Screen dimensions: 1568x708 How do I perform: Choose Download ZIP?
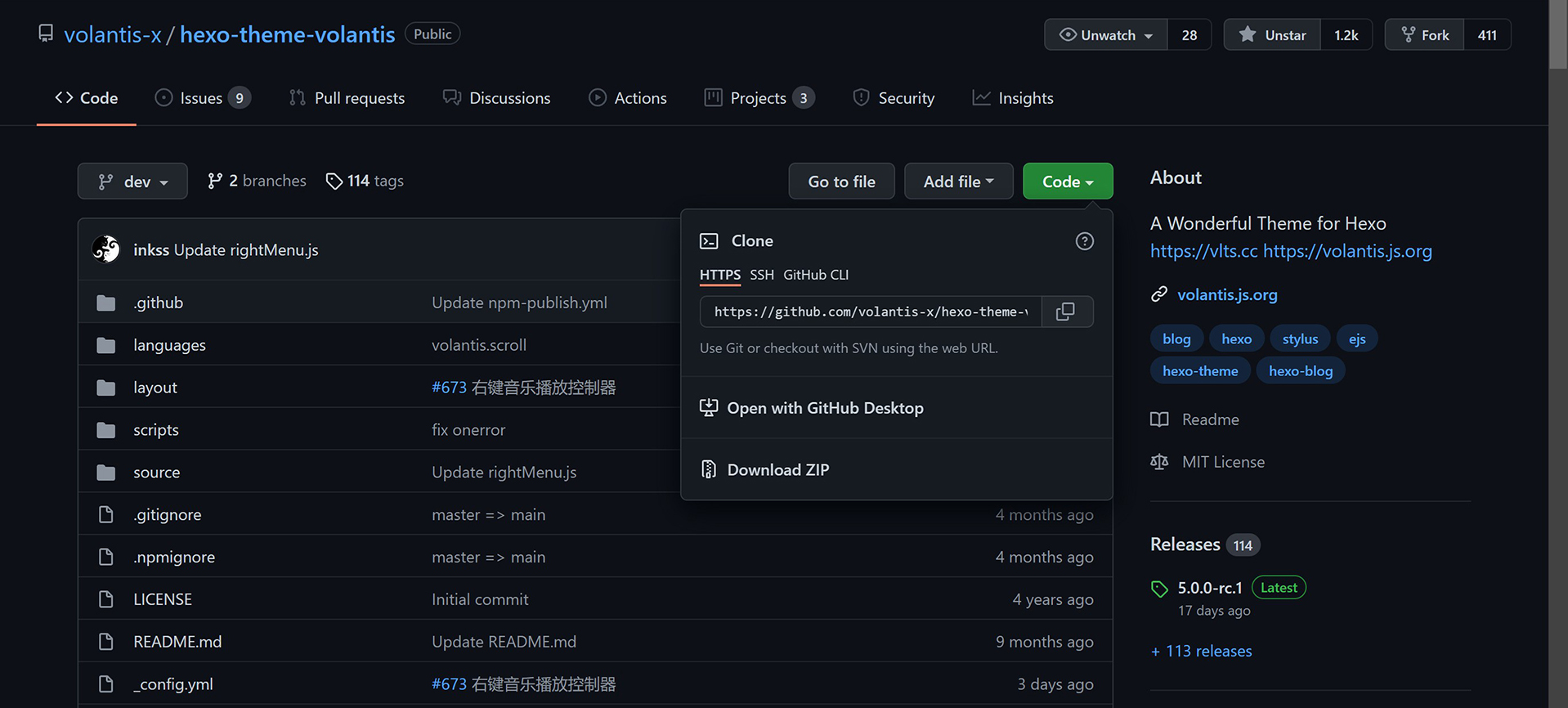click(896, 469)
